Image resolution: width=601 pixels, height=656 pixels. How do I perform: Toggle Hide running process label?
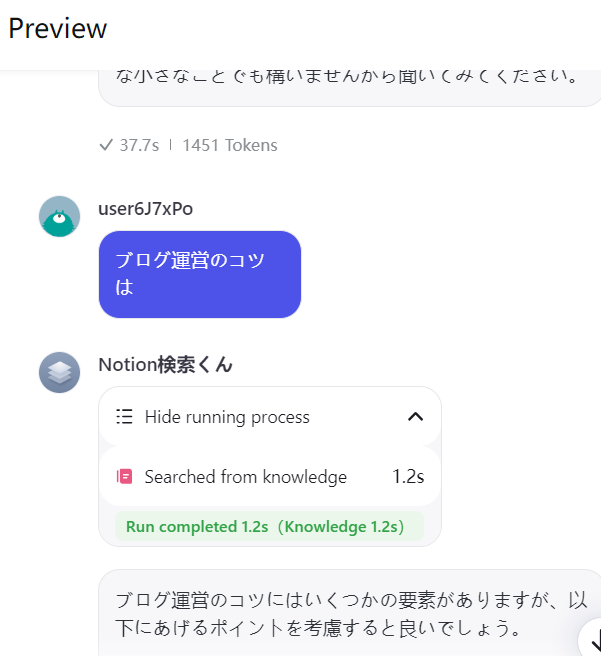click(x=227, y=417)
